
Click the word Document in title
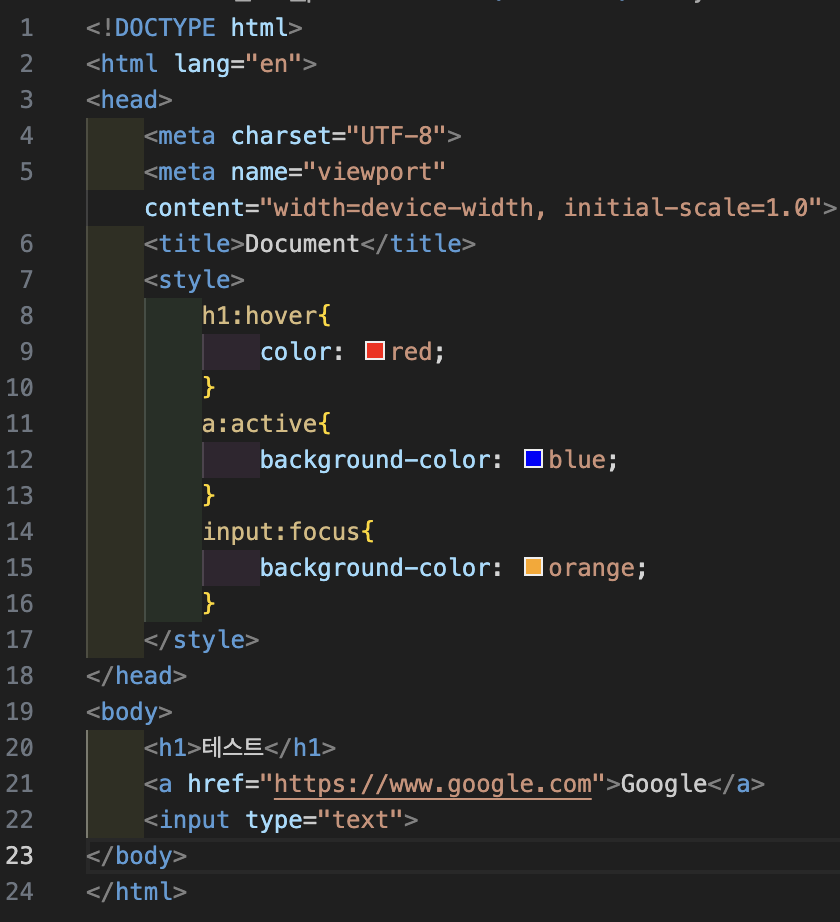click(302, 244)
